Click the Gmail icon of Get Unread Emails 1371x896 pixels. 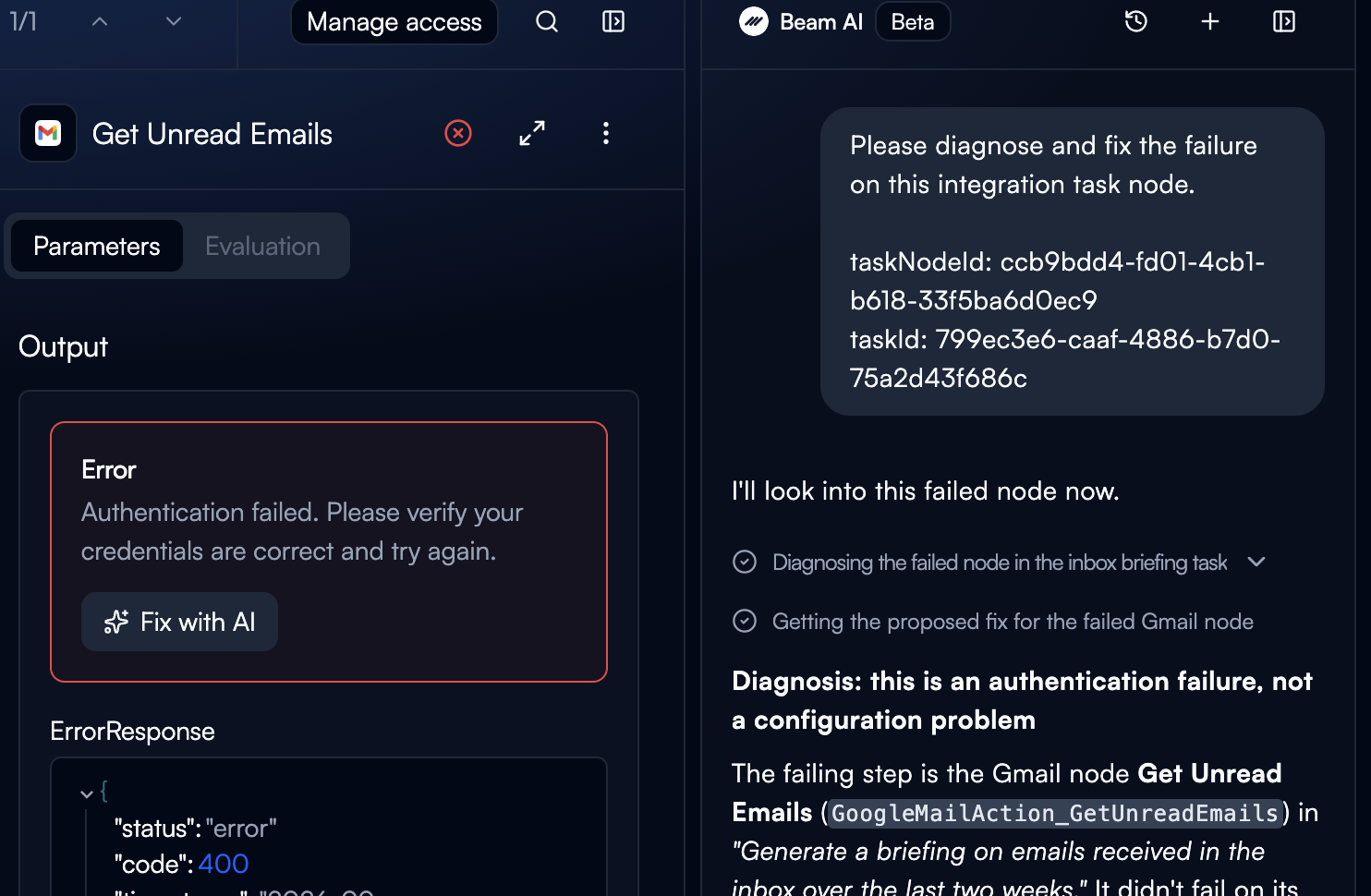[48, 134]
